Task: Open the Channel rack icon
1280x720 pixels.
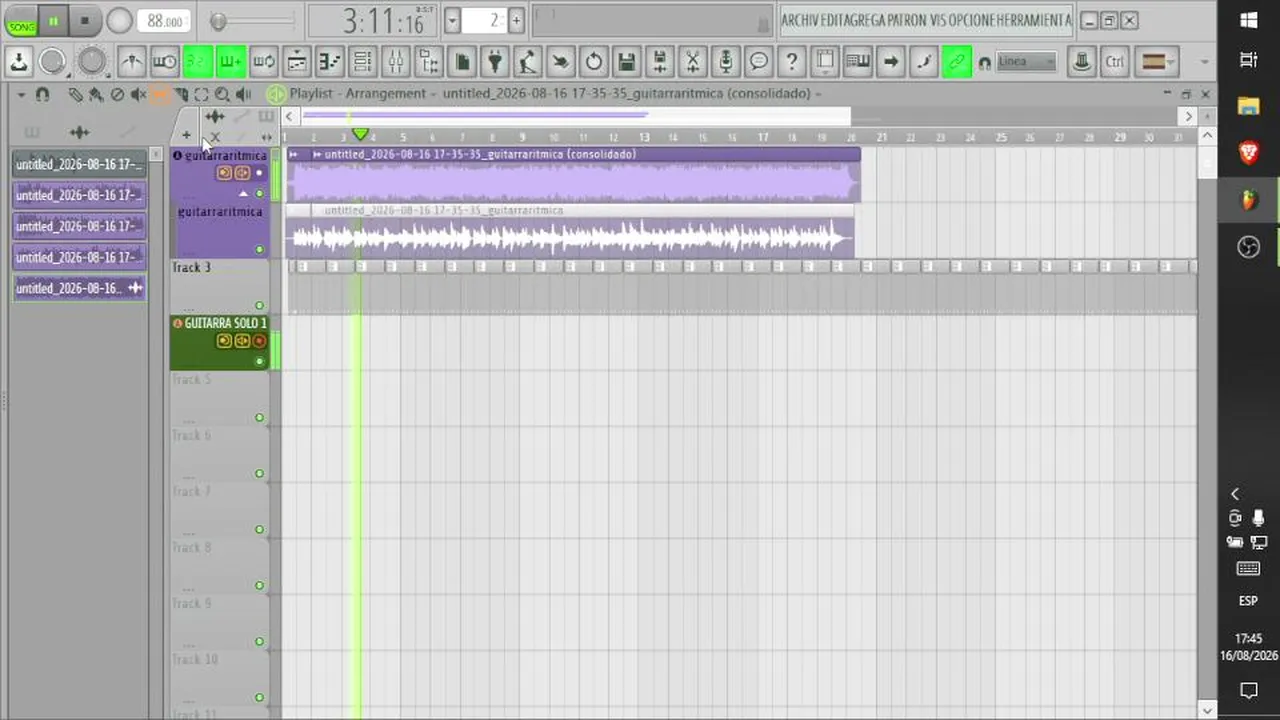Action: (x=363, y=62)
